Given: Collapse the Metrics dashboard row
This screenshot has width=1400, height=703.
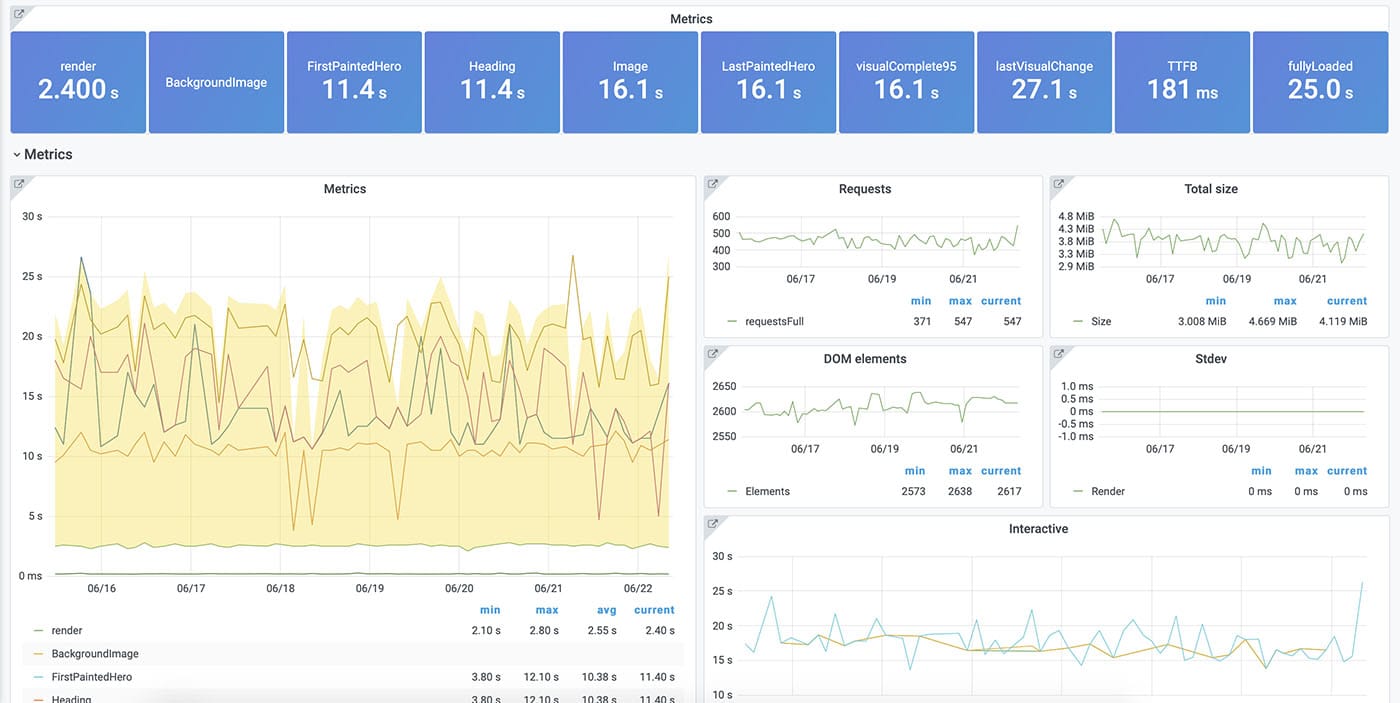Looking at the screenshot, I should (x=42, y=153).
